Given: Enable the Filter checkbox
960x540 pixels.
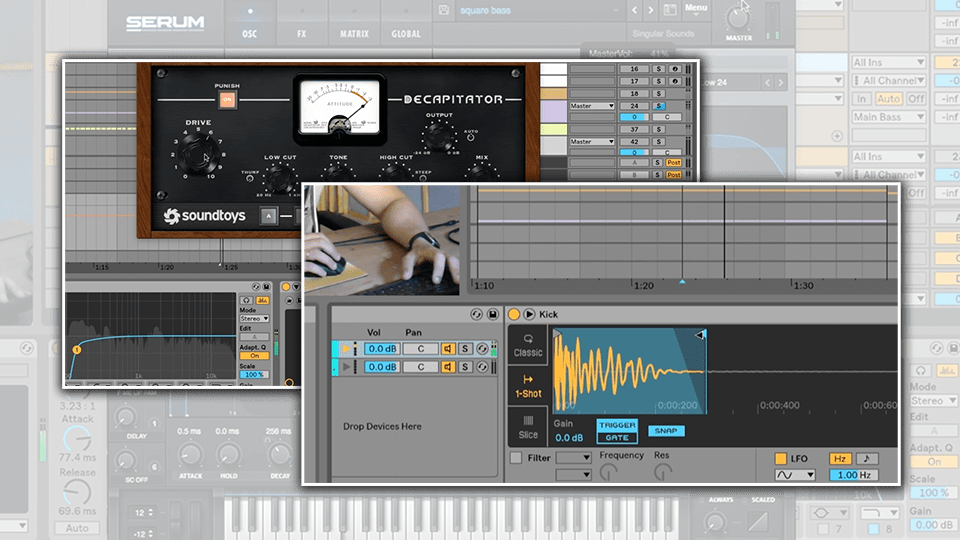Looking at the screenshot, I should tap(516, 457).
